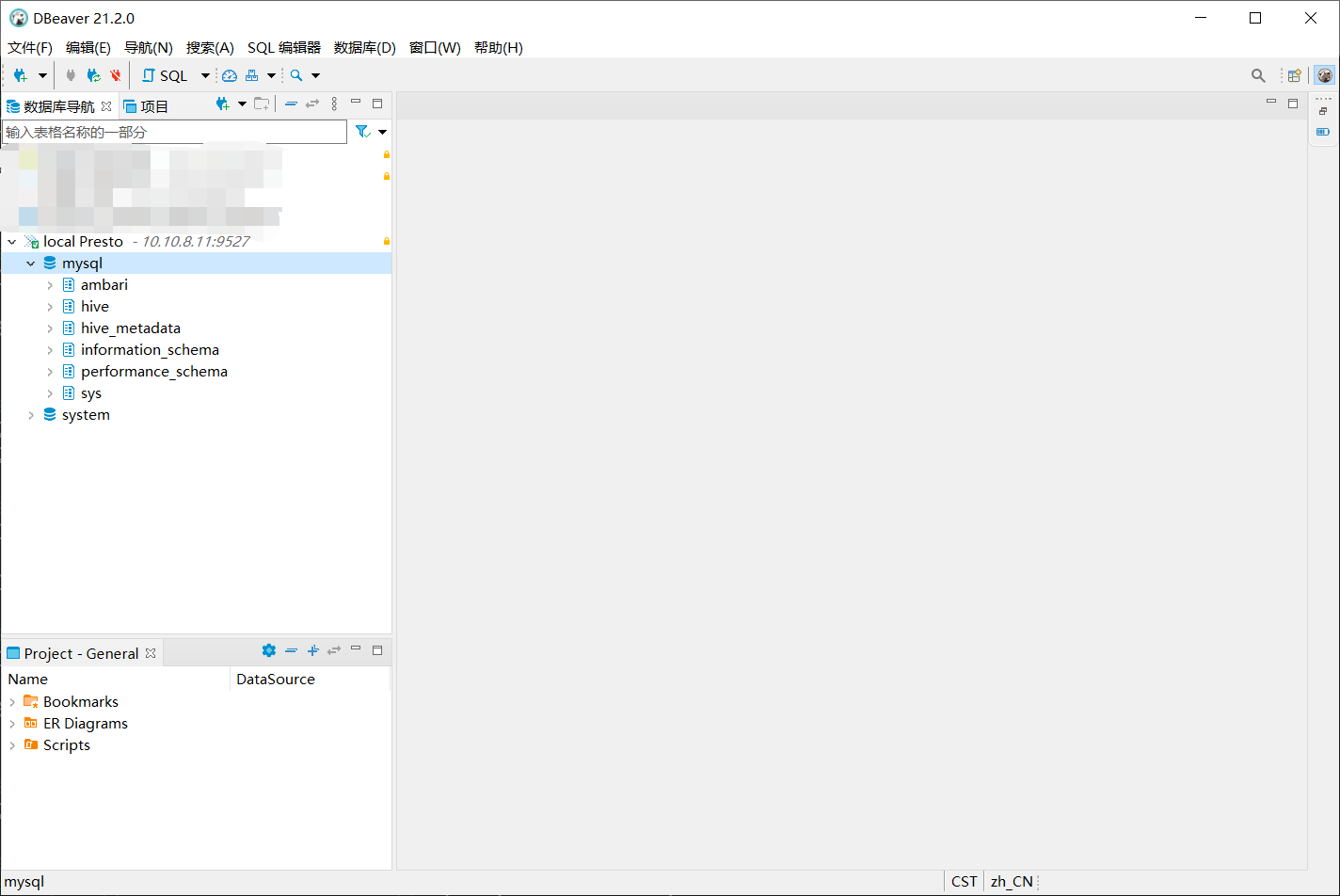Select the system catalog
1340x896 pixels.
tap(86, 415)
